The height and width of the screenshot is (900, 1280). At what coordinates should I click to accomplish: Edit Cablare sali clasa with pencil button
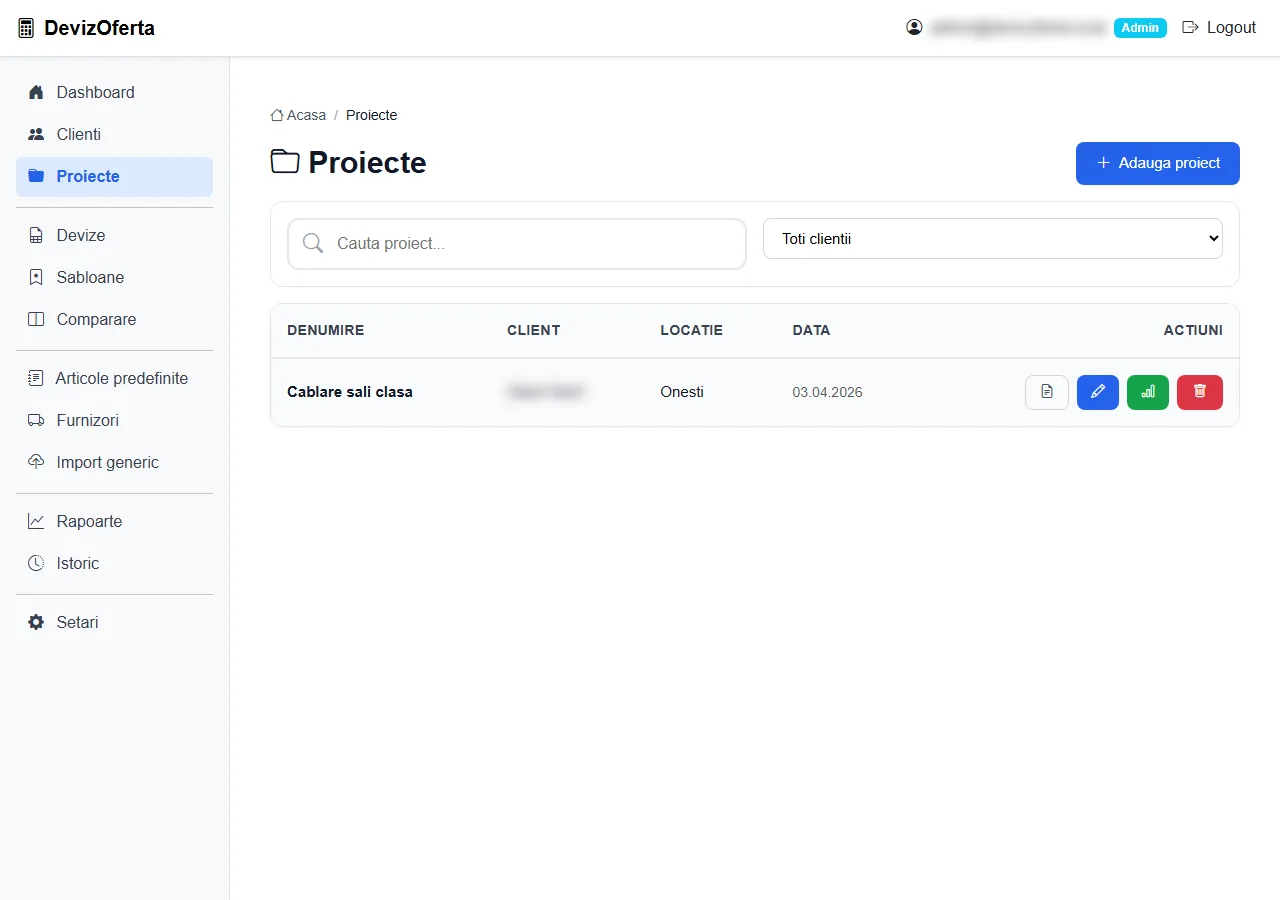1098,392
